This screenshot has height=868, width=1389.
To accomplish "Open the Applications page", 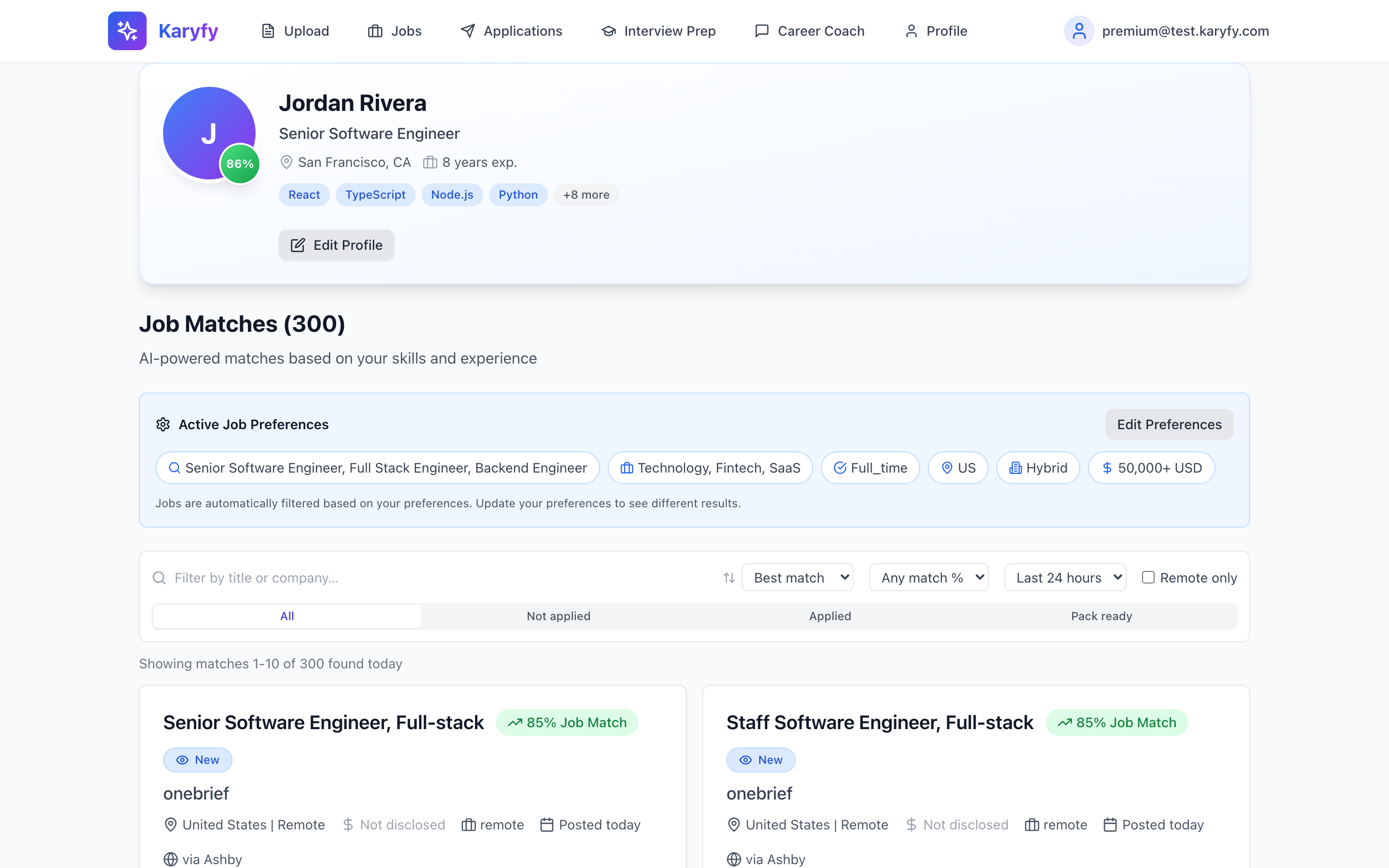I will (x=511, y=31).
